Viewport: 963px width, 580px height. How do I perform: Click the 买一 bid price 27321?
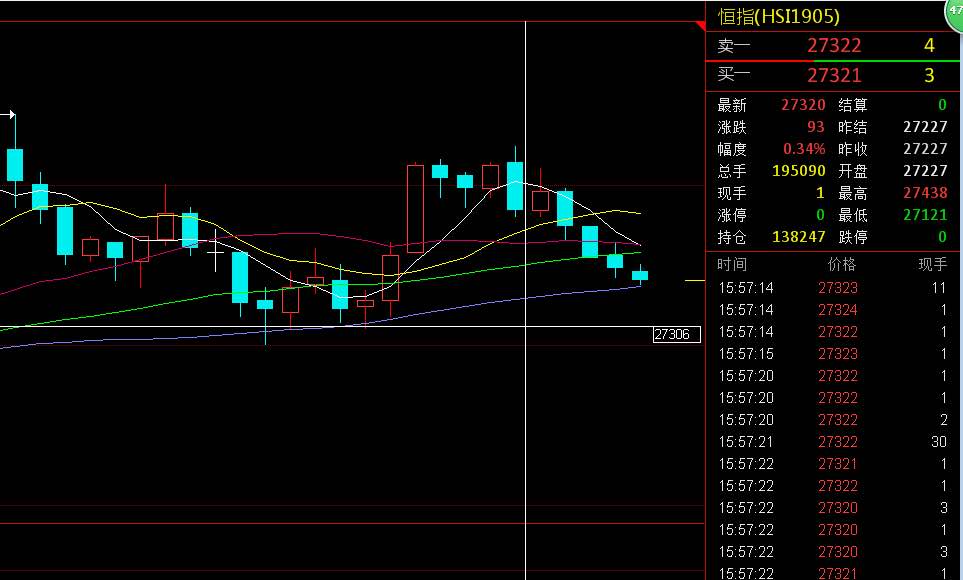click(x=833, y=75)
